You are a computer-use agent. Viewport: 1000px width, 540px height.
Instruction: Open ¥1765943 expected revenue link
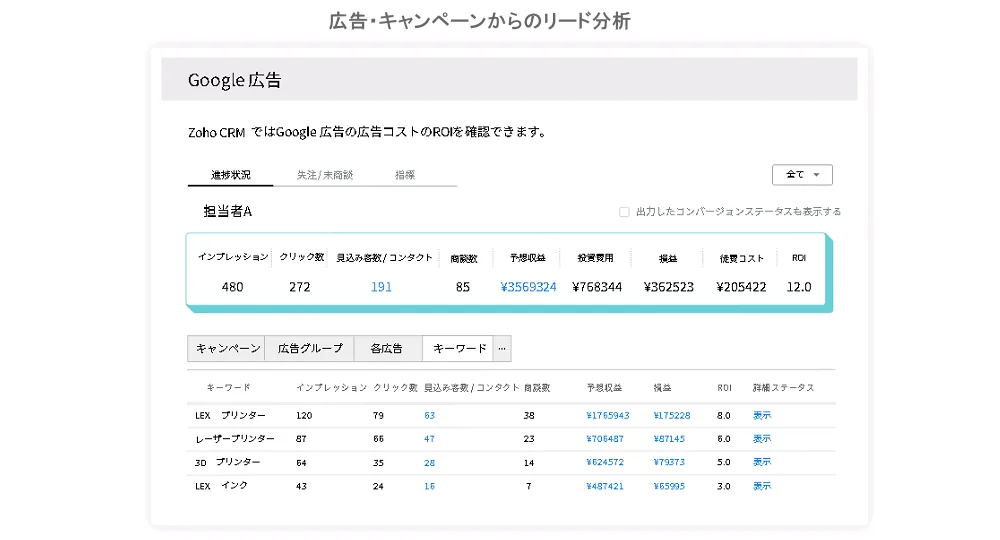coord(608,416)
